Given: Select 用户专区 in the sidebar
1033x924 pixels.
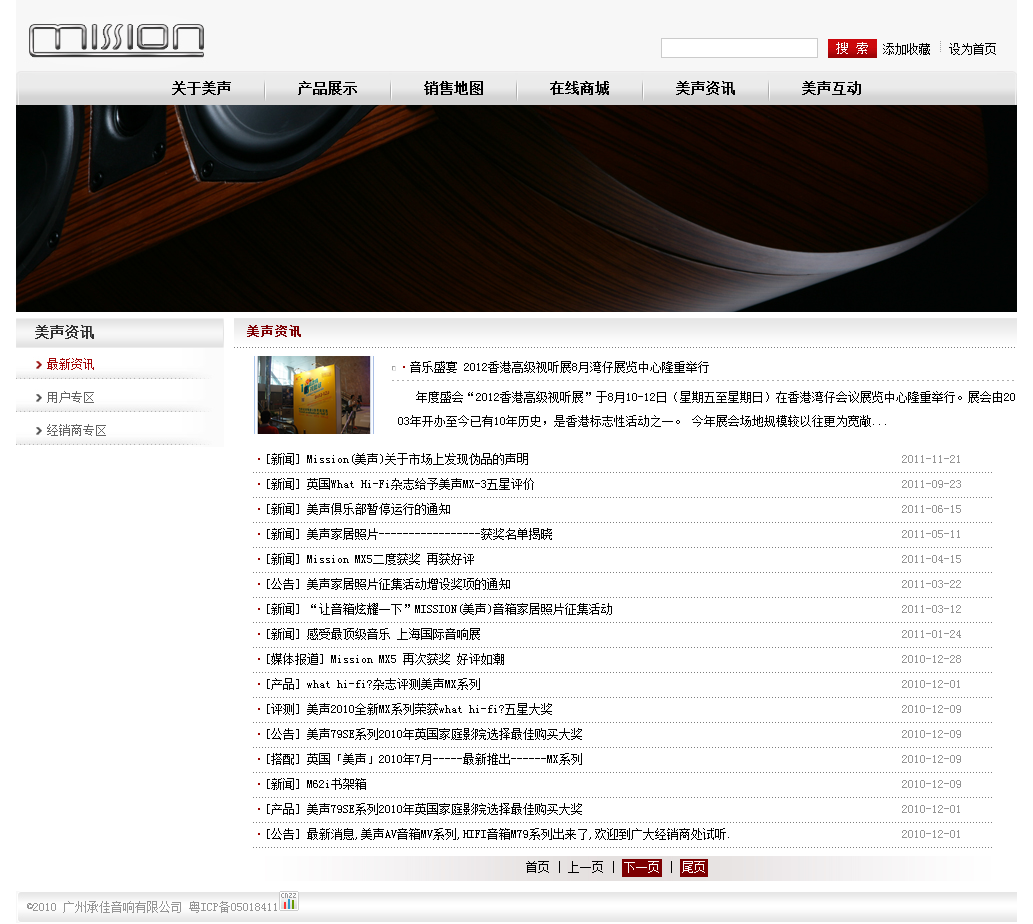Looking at the screenshot, I should pos(70,397).
